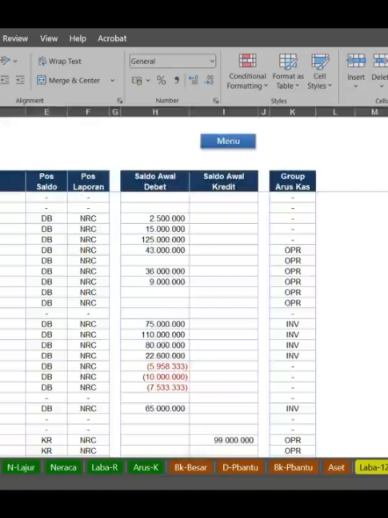Switch to the yellow Laba-12 sheet tab
The height and width of the screenshot is (518, 388).
pos(372,468)
